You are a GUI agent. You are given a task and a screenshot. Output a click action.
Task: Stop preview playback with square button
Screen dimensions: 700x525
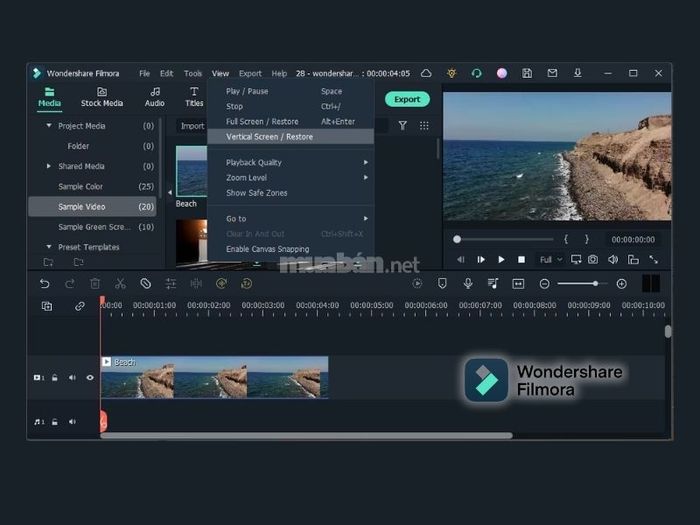(x=521, y=259)
